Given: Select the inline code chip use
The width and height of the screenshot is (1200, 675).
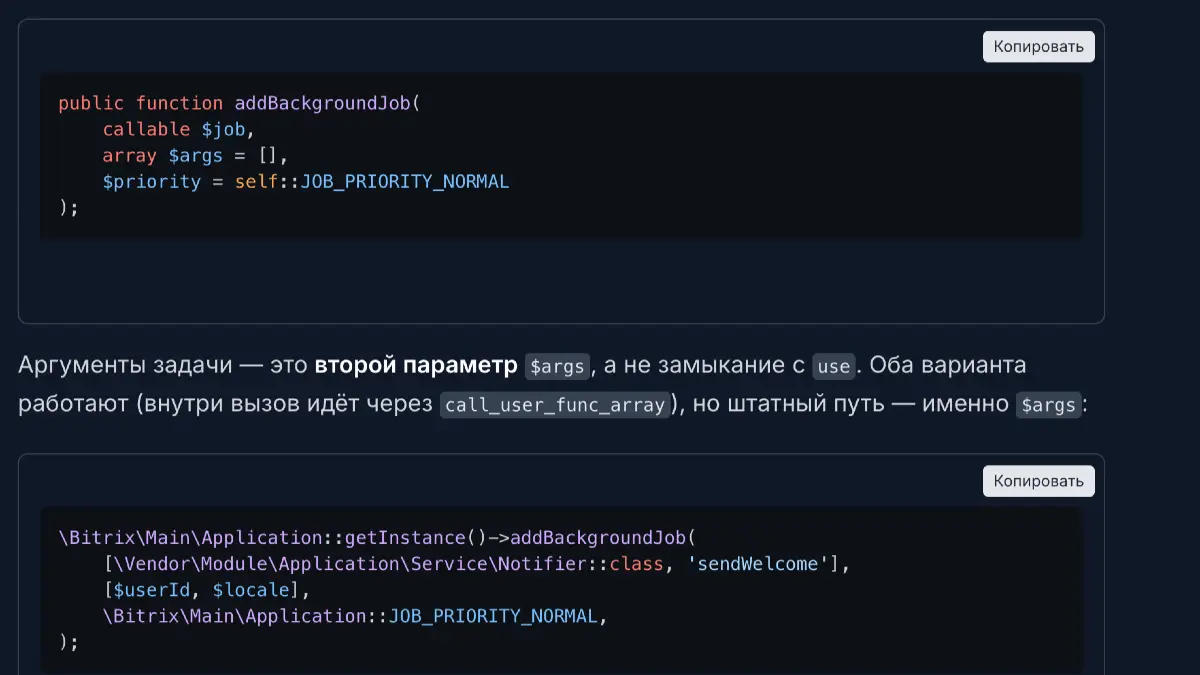Looking at the screenshot, I should point(833,366).
